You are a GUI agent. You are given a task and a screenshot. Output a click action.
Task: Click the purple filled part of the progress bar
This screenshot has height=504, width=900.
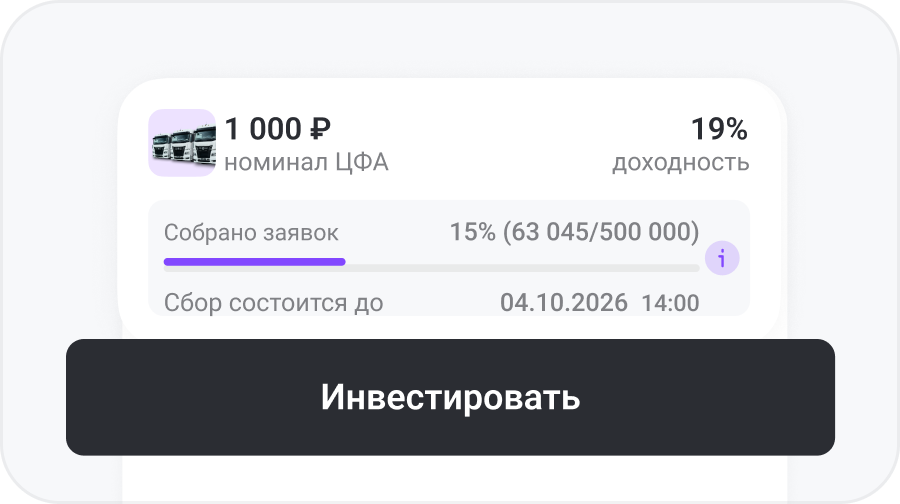pos(255,262)
